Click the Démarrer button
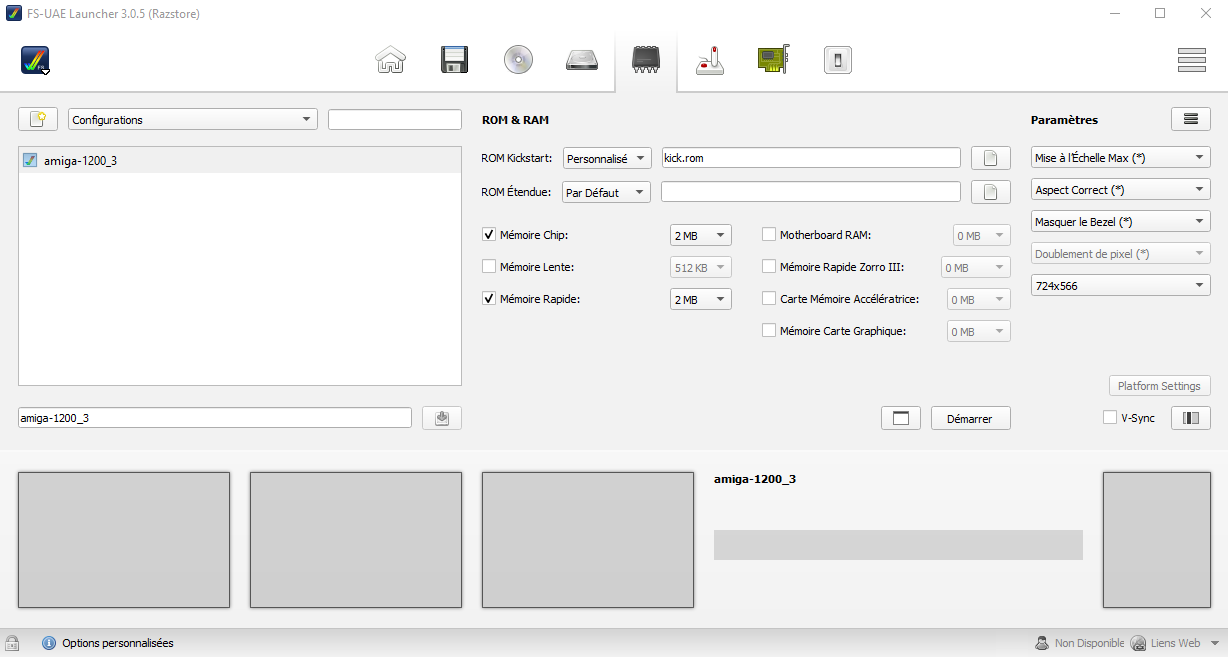The height and width of the screenshot is (657, 1228). coord(971,418)
